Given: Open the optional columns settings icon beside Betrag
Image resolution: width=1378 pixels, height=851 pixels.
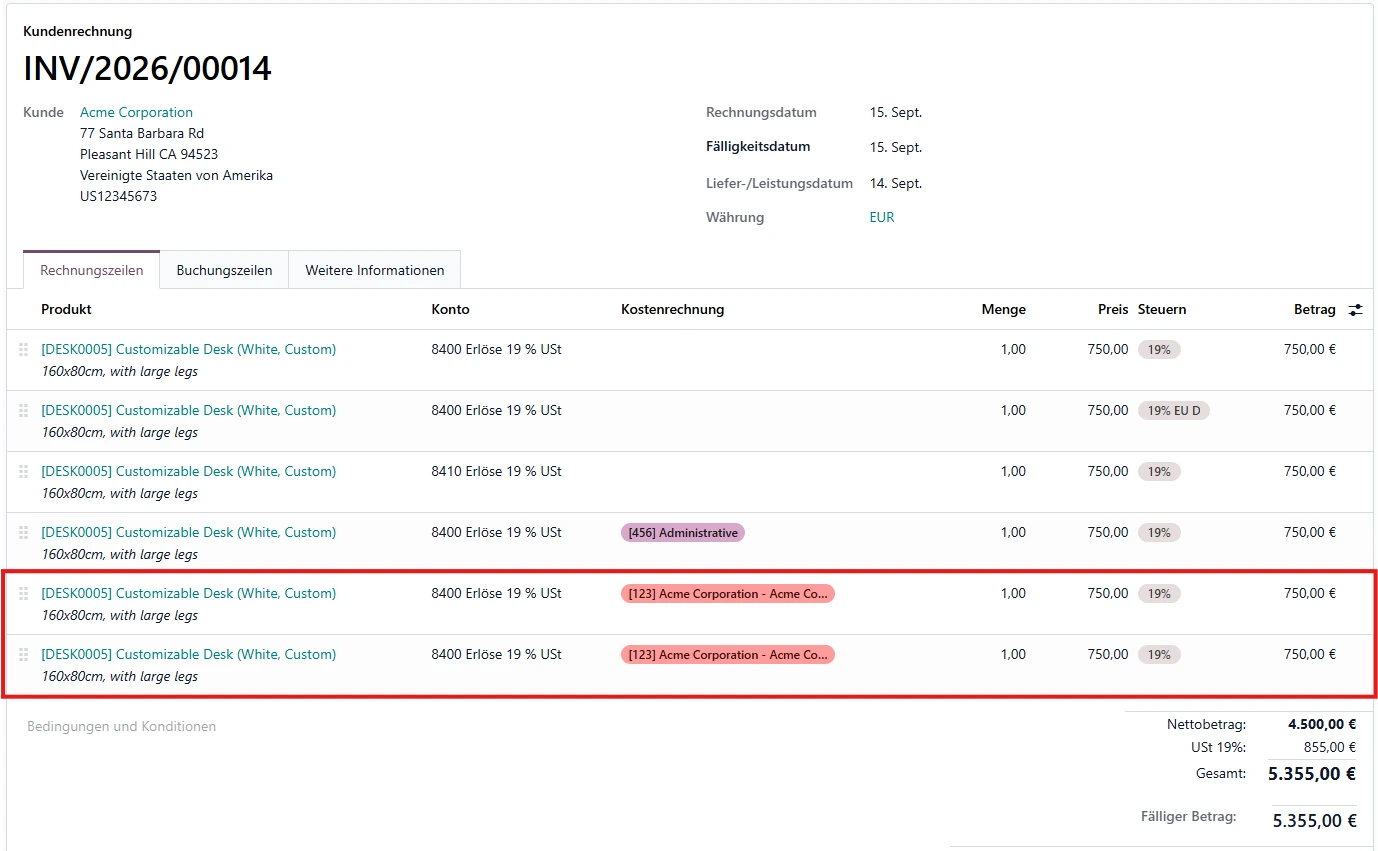Looking at the screenshot, I should click(1355, 310).
